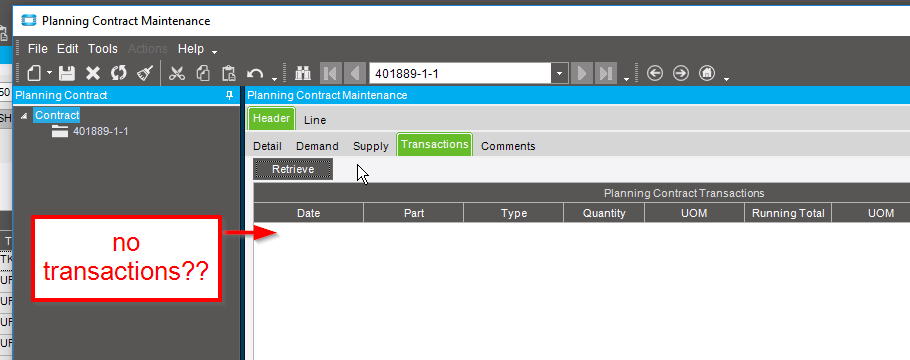This screenshot has height=360, width=910.
Task: Open the Transactions sub-tab
Action: click(435, 145)
